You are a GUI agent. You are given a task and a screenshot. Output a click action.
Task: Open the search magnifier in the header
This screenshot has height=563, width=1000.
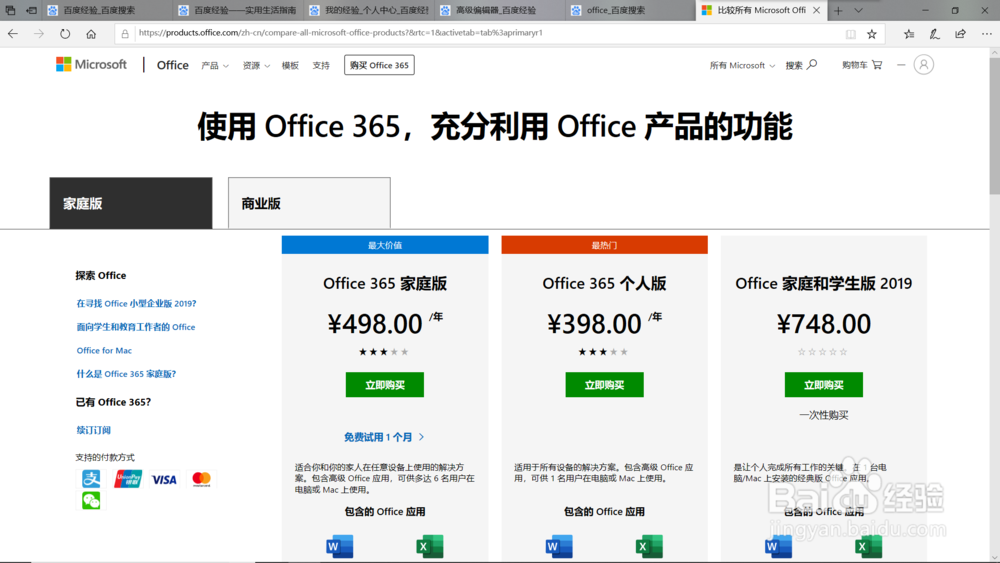pos(812,64)
